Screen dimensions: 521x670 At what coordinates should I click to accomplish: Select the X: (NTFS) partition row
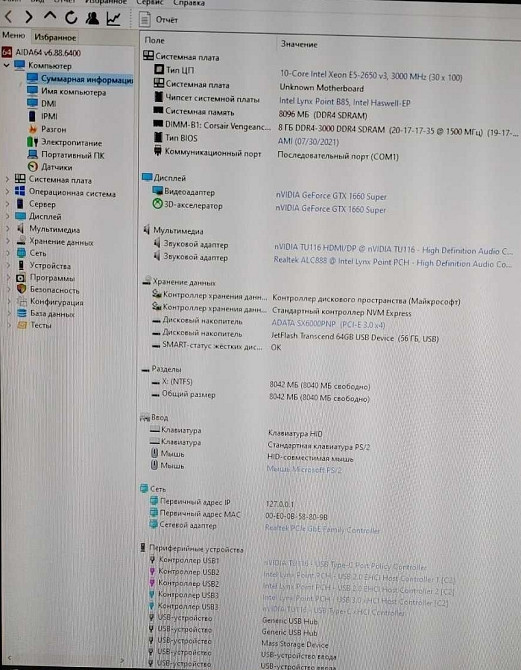point(260,384)
